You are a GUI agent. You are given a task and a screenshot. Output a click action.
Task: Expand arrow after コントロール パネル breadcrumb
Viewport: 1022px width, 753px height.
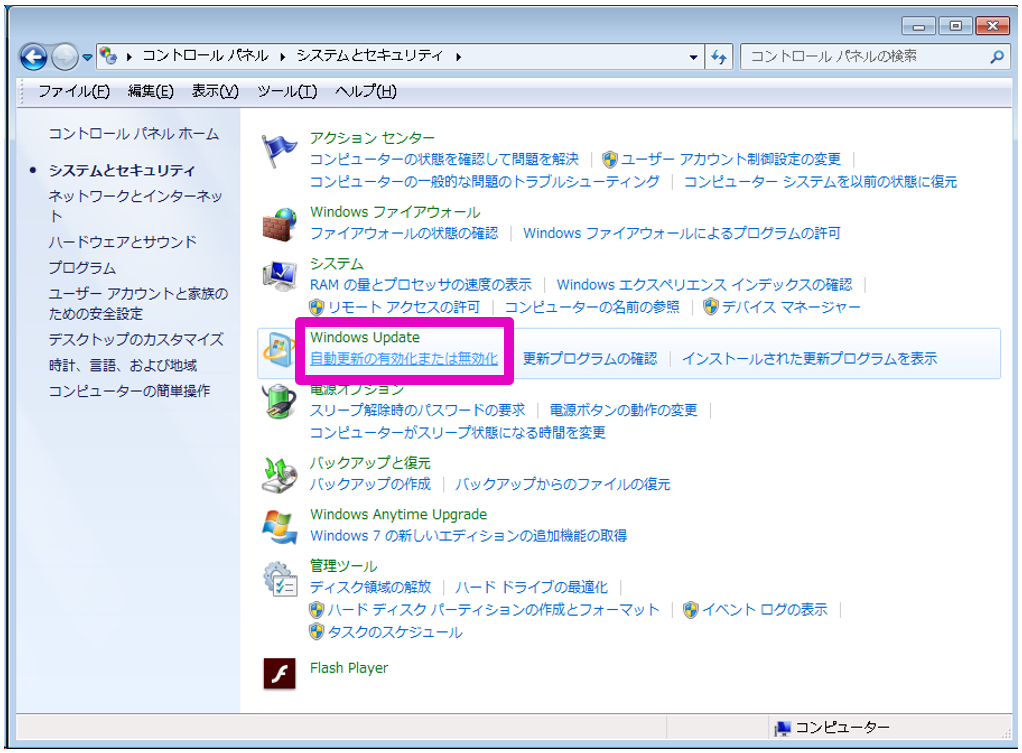coord(282,57)
